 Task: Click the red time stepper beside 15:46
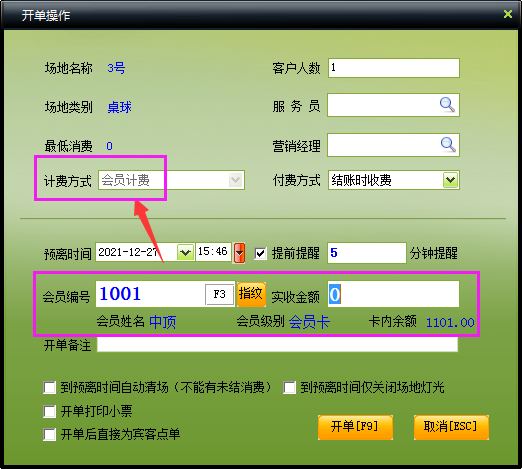click(239, 253)
